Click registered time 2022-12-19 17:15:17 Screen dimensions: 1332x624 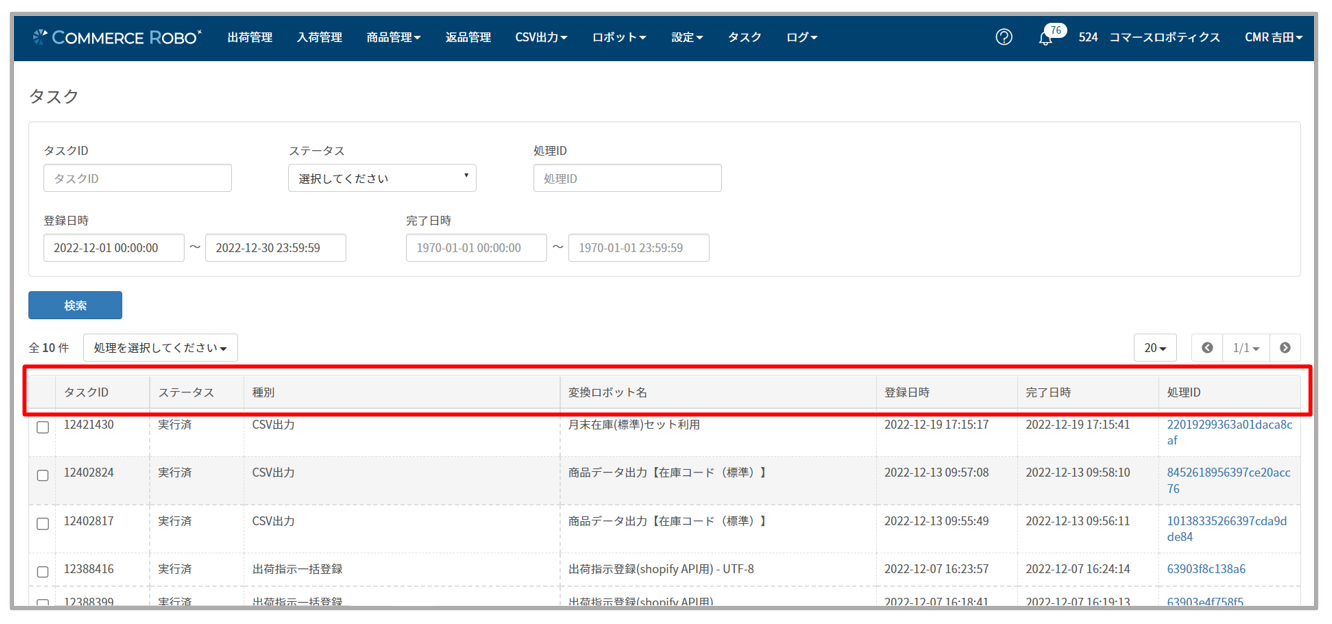936,424
